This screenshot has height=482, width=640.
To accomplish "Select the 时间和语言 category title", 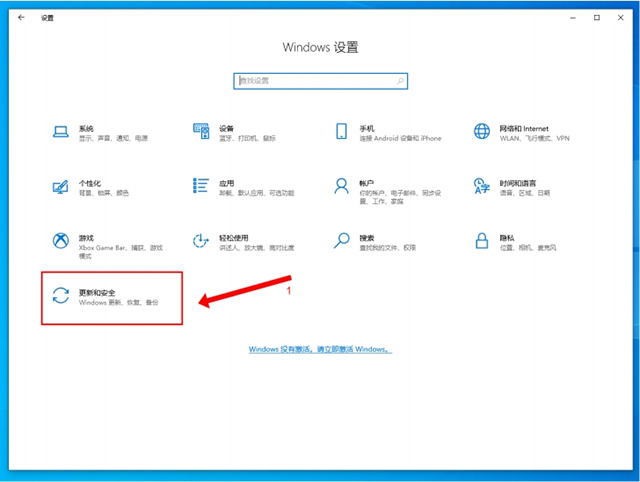I will coord(518,183).
